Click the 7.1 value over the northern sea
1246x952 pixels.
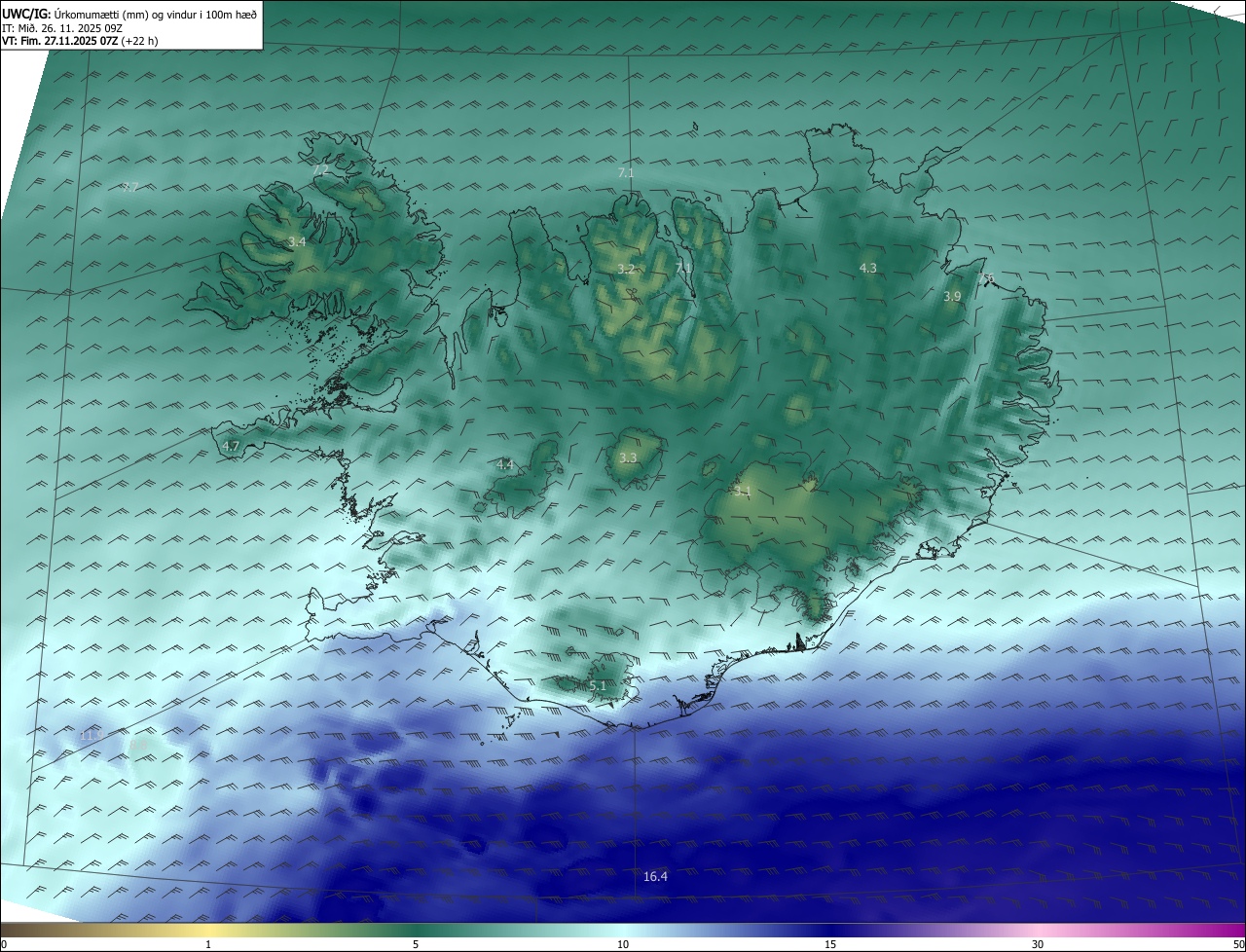pos(626,173)
